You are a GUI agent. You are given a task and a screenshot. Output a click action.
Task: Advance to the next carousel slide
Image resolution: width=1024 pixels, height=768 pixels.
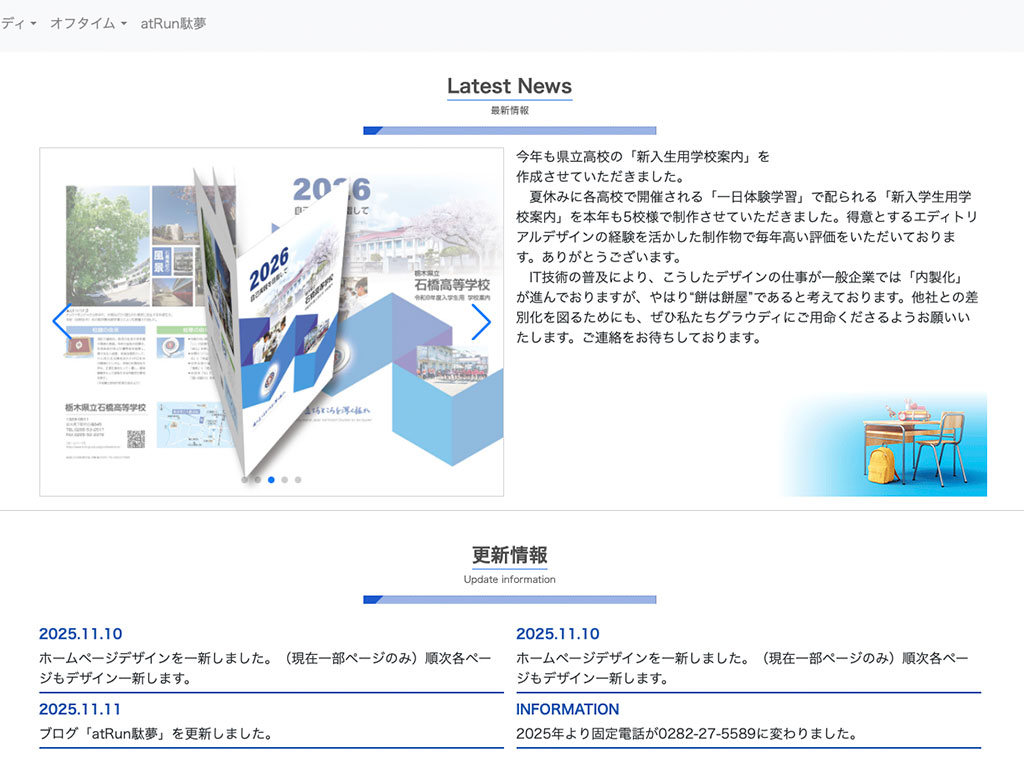(x=481, y=322)
